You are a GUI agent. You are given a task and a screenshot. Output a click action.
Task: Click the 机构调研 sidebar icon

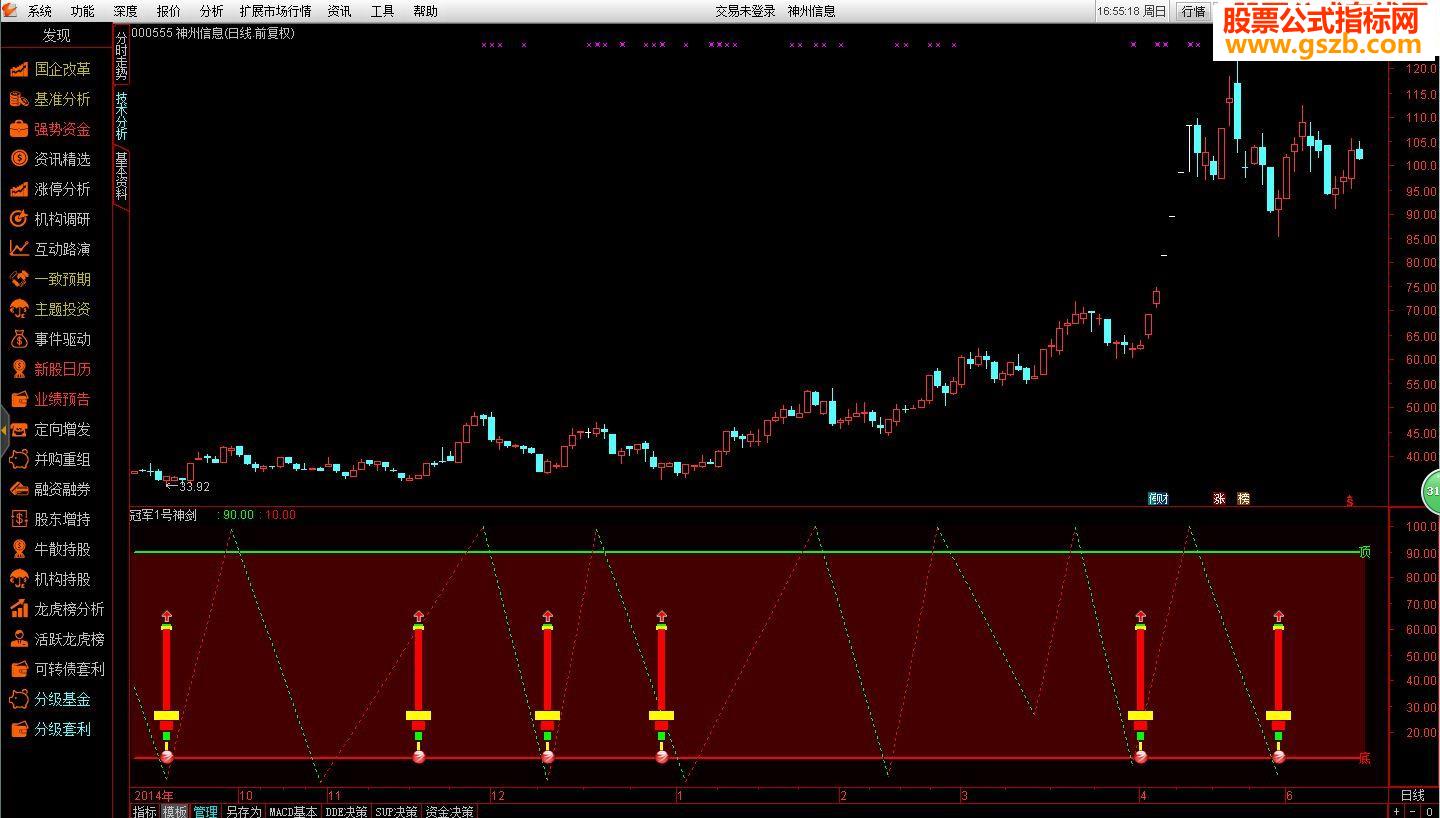pos(19,219)
